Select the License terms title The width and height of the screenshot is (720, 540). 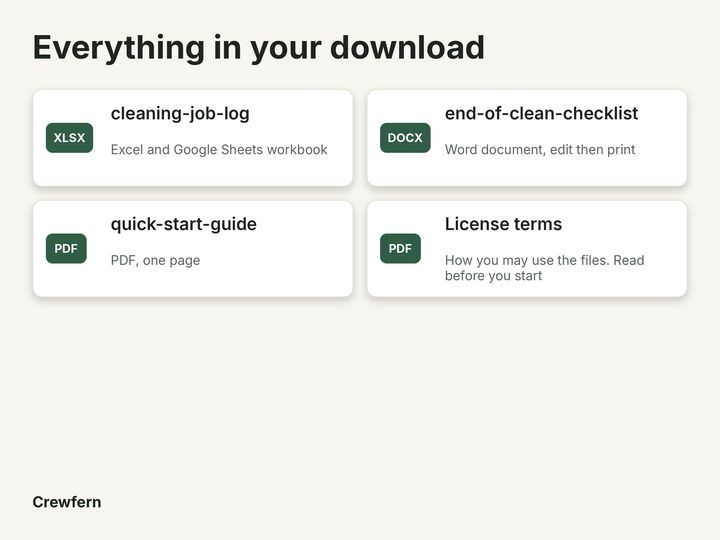[x=503, y=224]
